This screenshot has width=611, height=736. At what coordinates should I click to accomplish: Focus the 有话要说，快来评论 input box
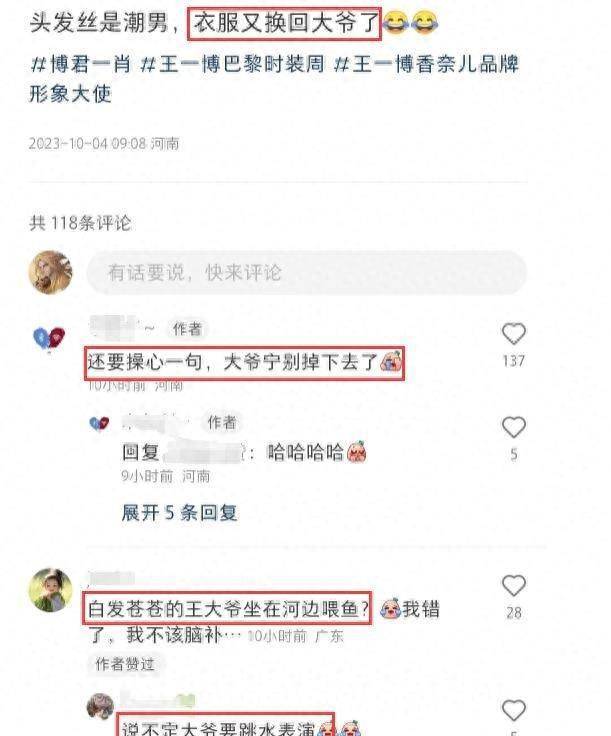pyautogui.click(x=307, y=273)
